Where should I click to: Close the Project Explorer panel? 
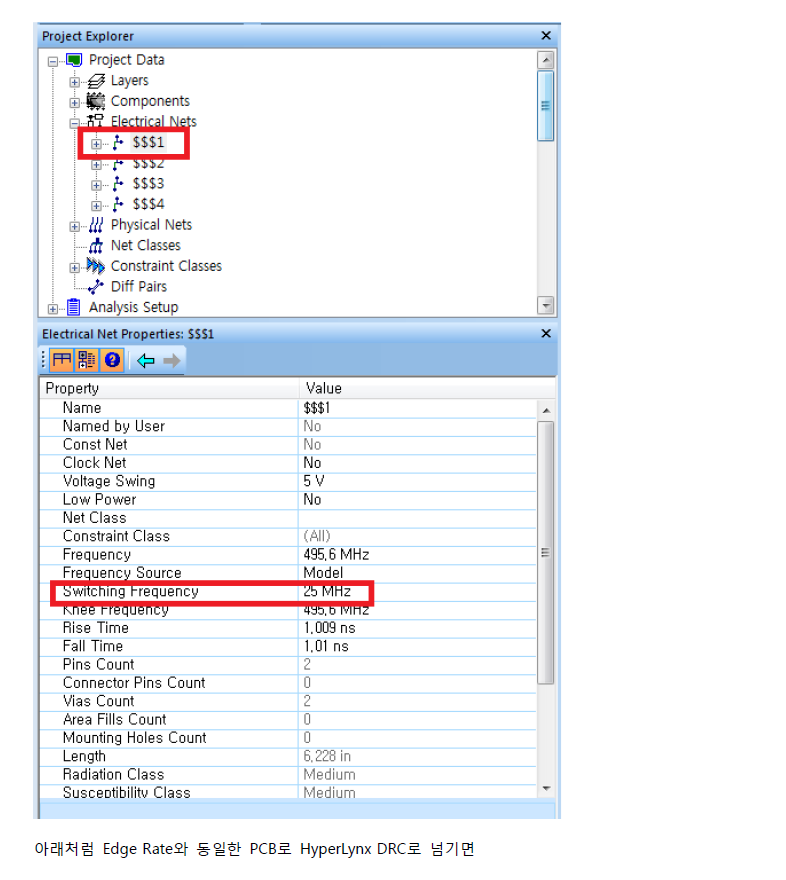pyautogui.click(x=546, y=36)
